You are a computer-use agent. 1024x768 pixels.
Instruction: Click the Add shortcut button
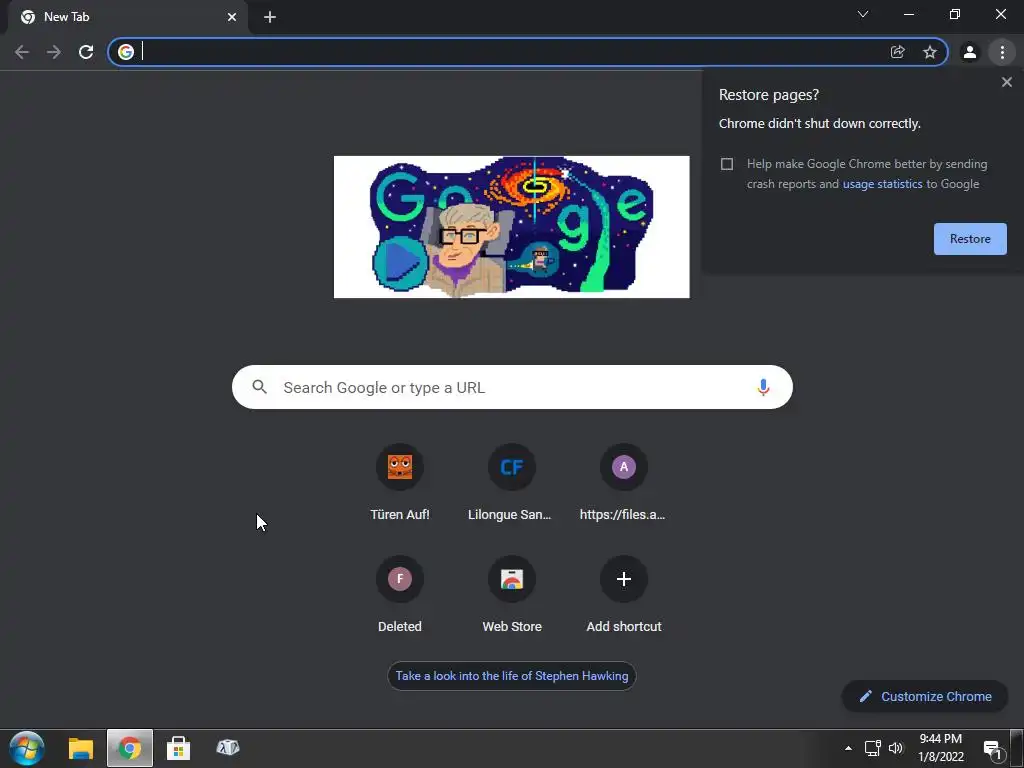click(624, 595)
